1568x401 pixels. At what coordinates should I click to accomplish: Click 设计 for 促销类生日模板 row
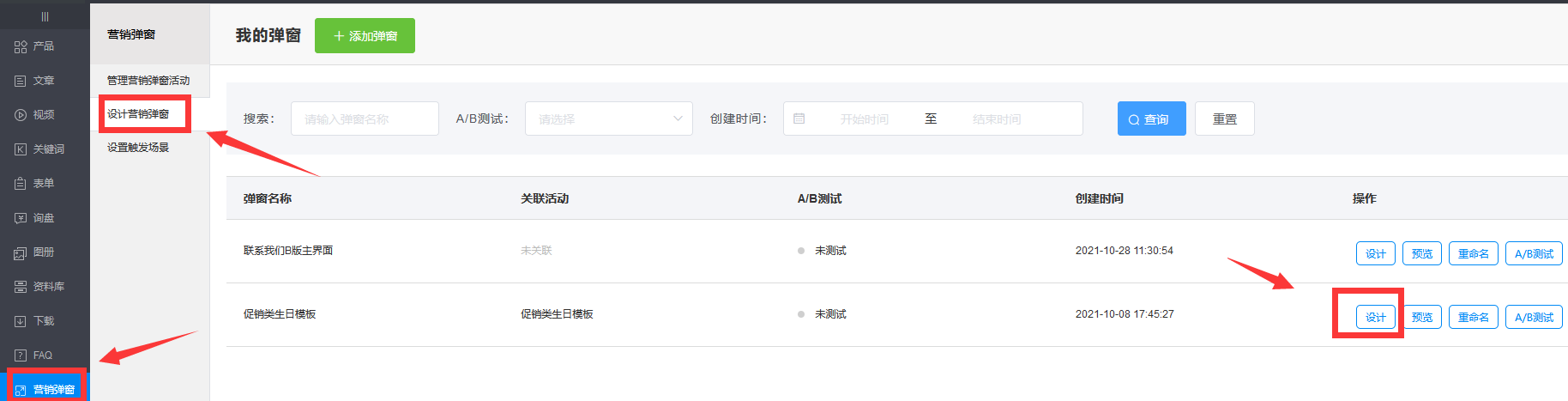[x=1375, y=318]
